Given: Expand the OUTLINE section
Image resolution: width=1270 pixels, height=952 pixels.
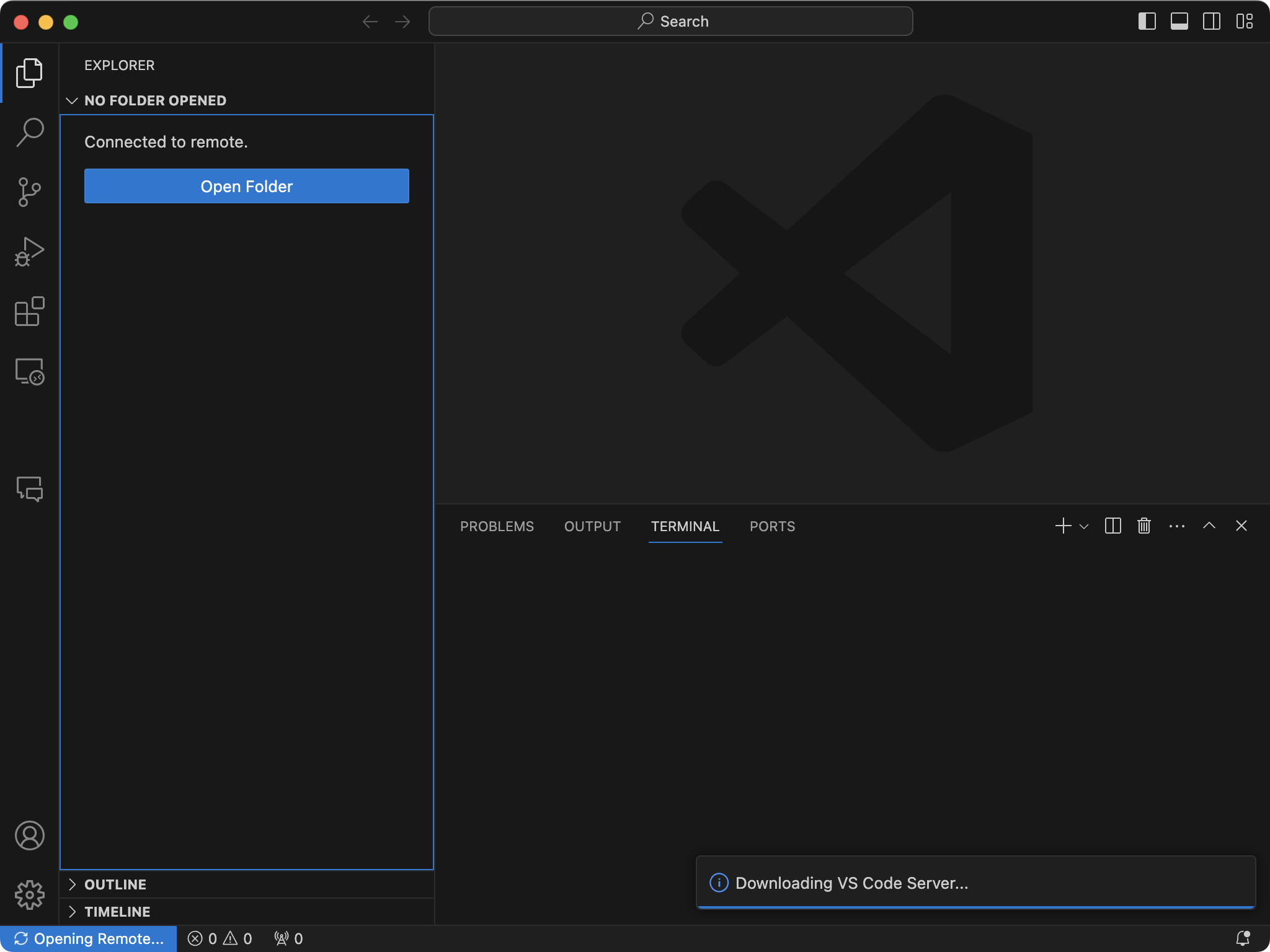Looking at the screenshot, I should pyautogui.click(x=247, y=884).
